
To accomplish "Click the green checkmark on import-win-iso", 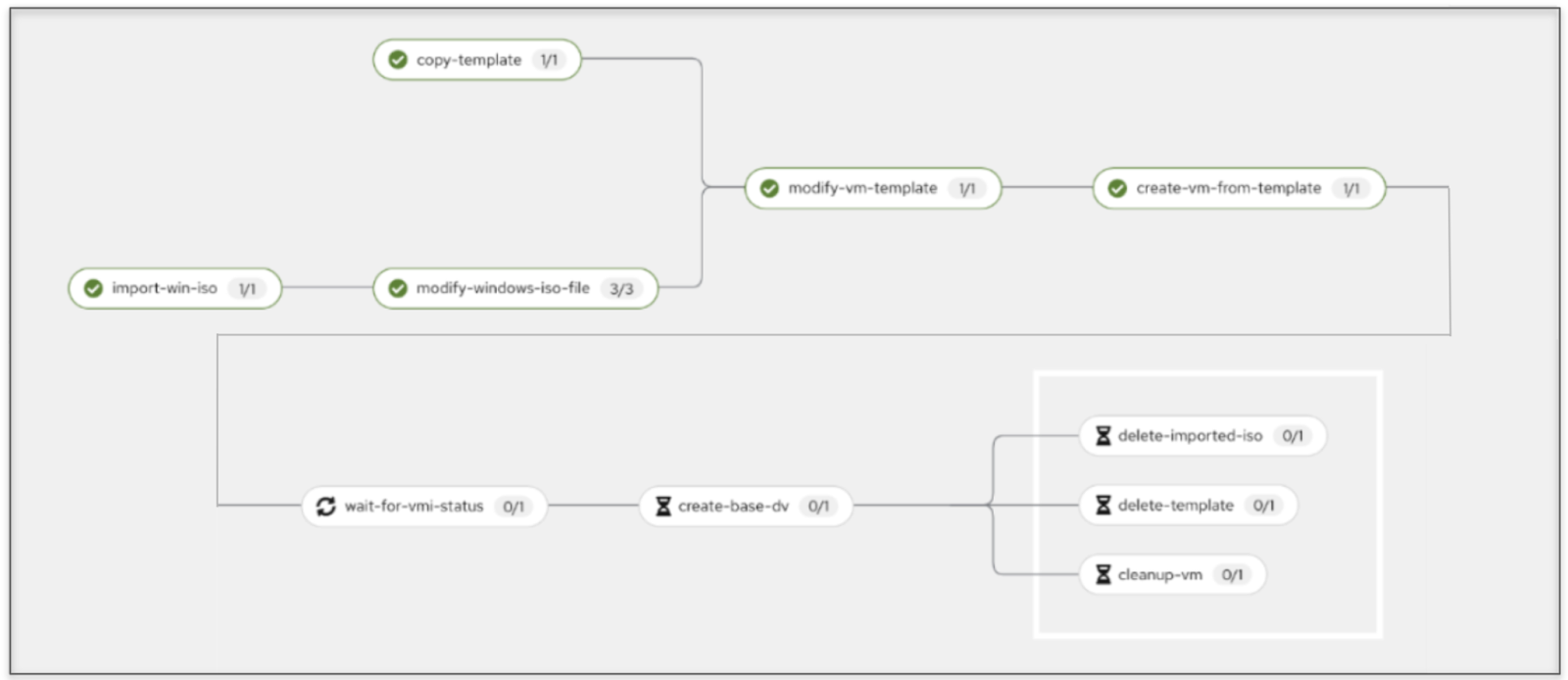I will (93, 288).
